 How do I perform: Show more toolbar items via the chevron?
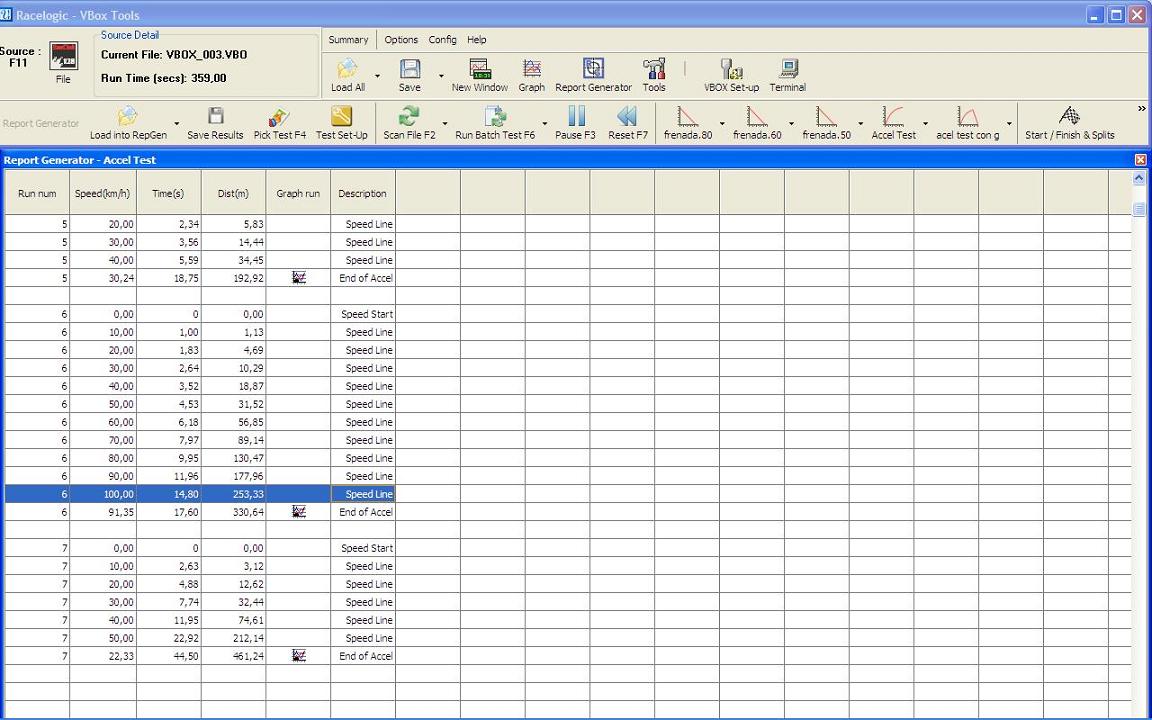(1142, 109)
